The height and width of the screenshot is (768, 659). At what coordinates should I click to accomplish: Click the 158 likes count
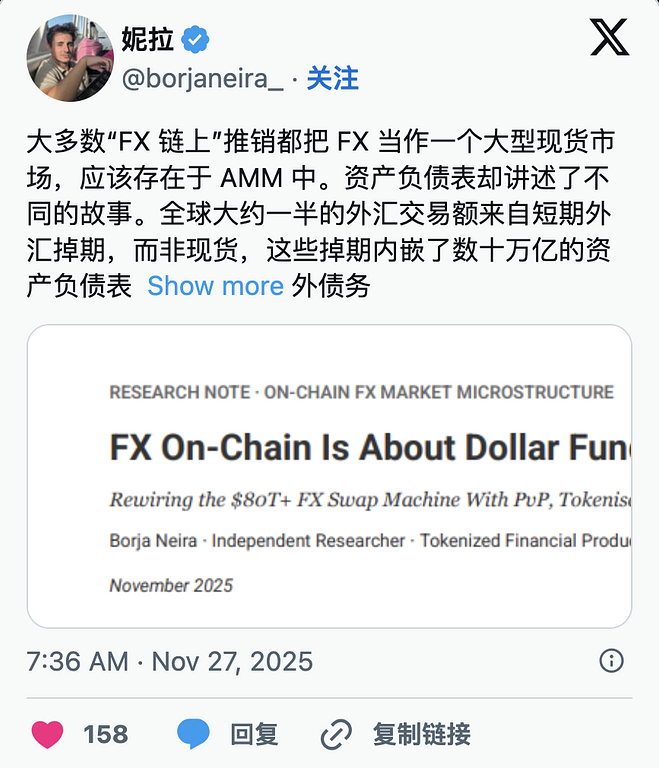click(106, 735)
